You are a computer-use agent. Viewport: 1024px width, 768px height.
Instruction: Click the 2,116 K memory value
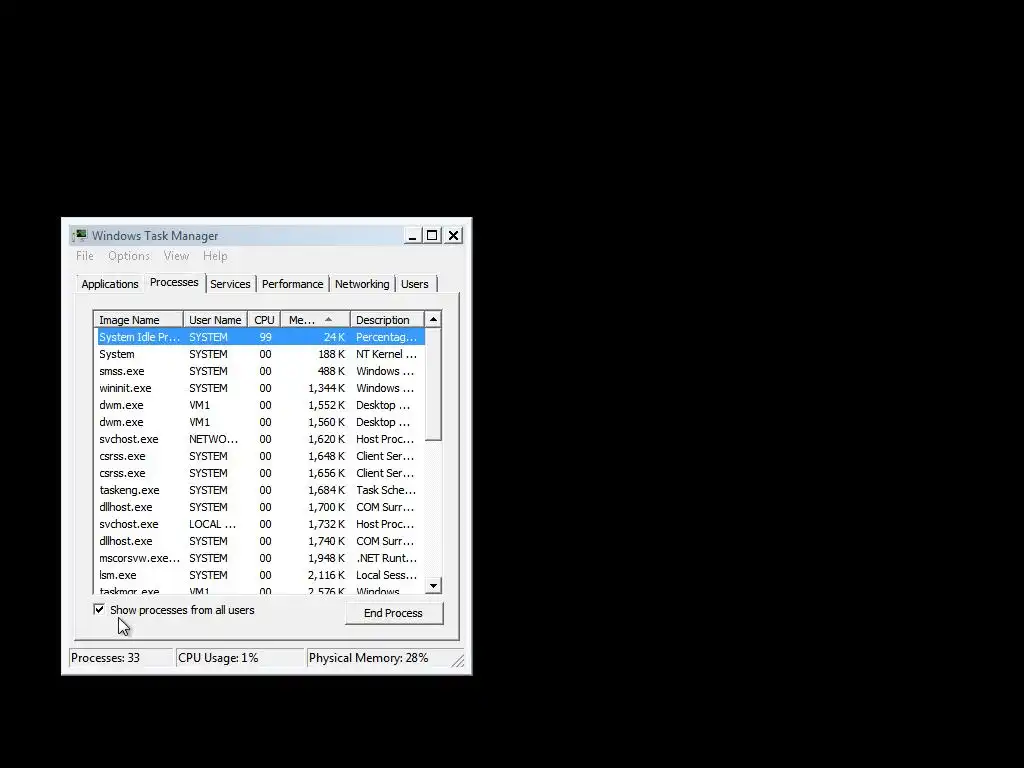coord(326,575)
